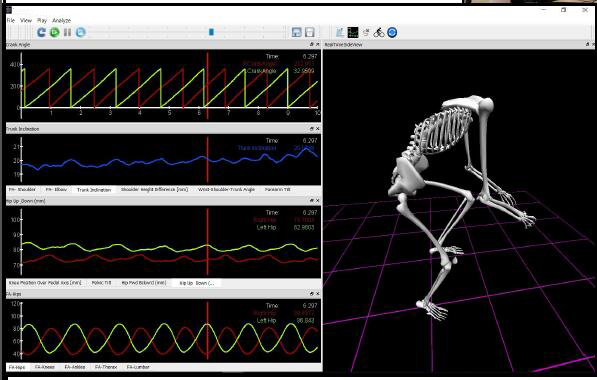Start playback with the green play button

click(x=54, y=33)
